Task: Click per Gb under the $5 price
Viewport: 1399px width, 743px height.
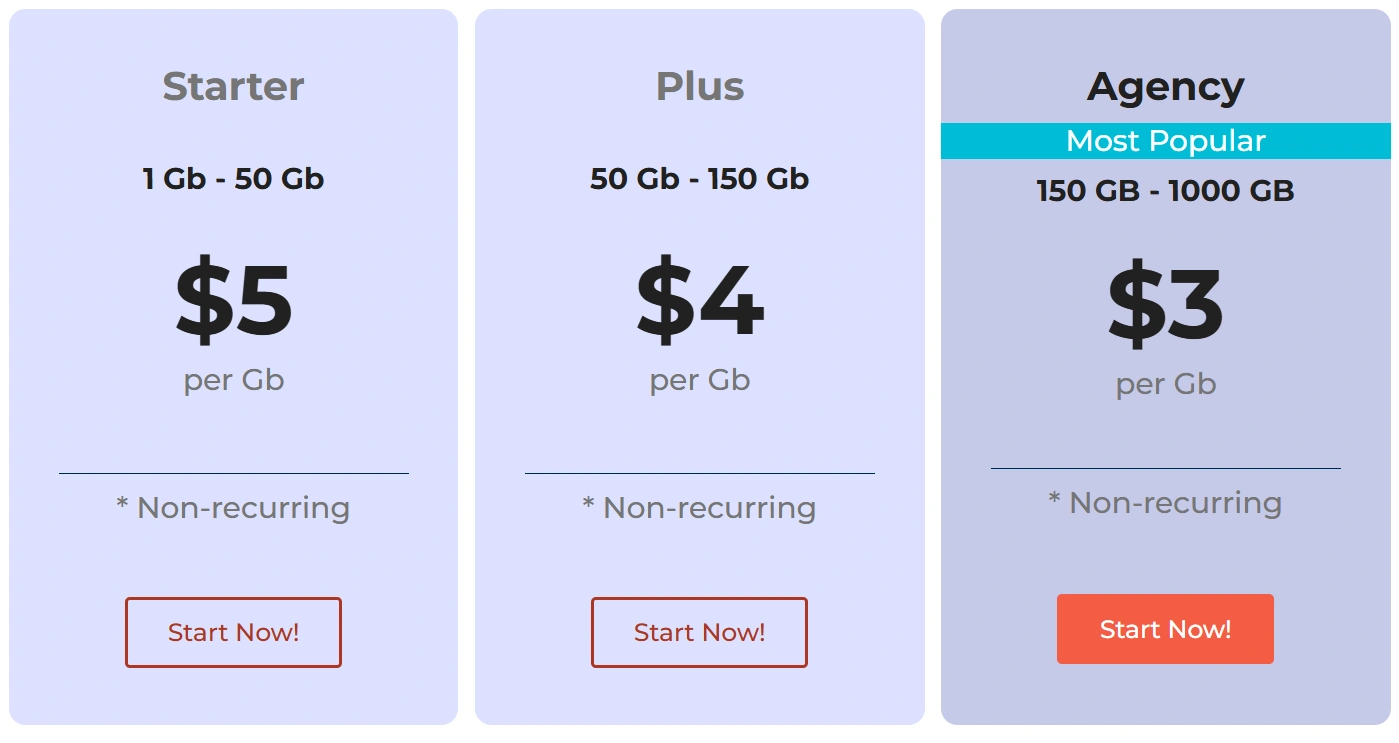Action: point(233,380)
